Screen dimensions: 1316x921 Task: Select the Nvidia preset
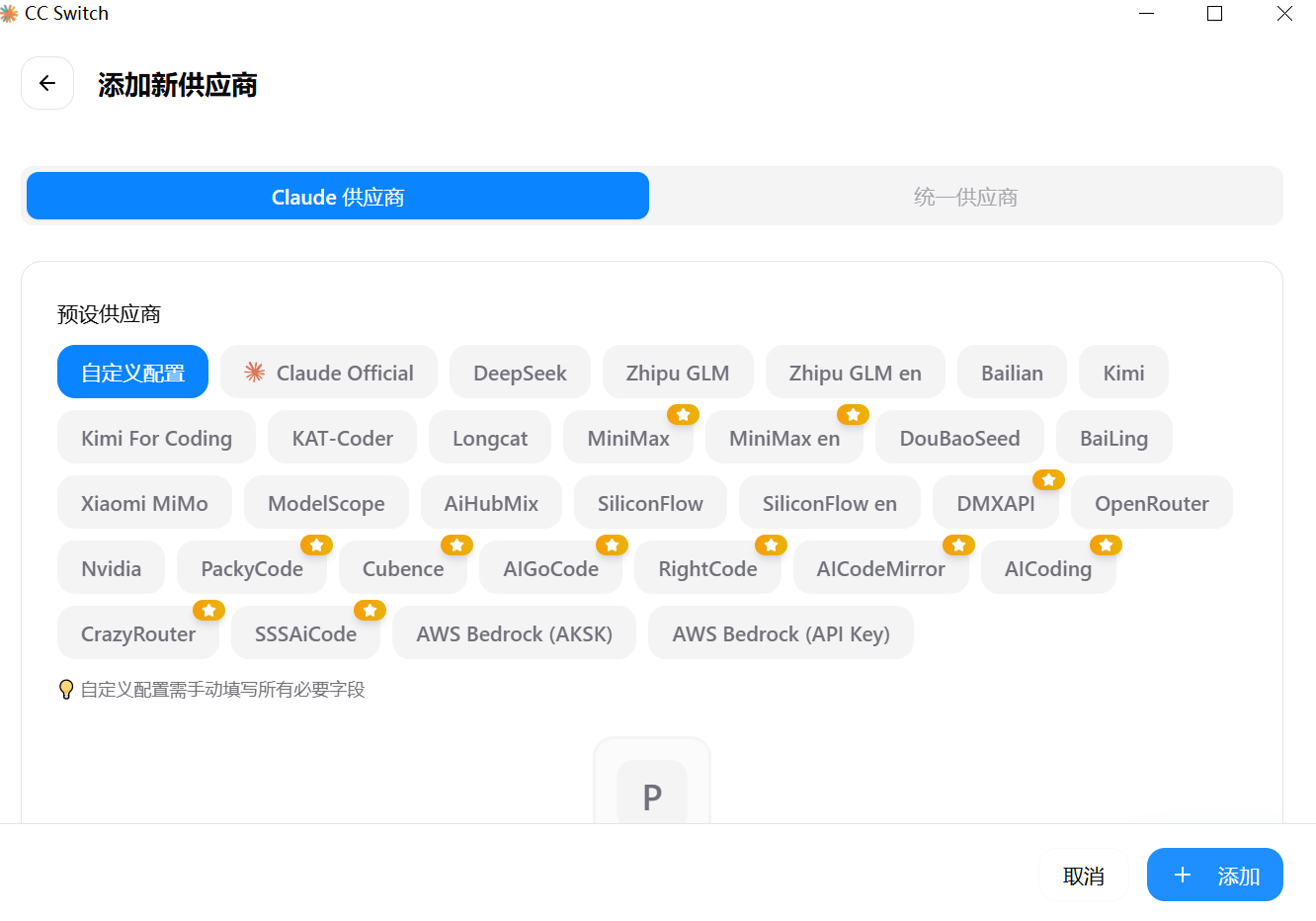(111, 567)
